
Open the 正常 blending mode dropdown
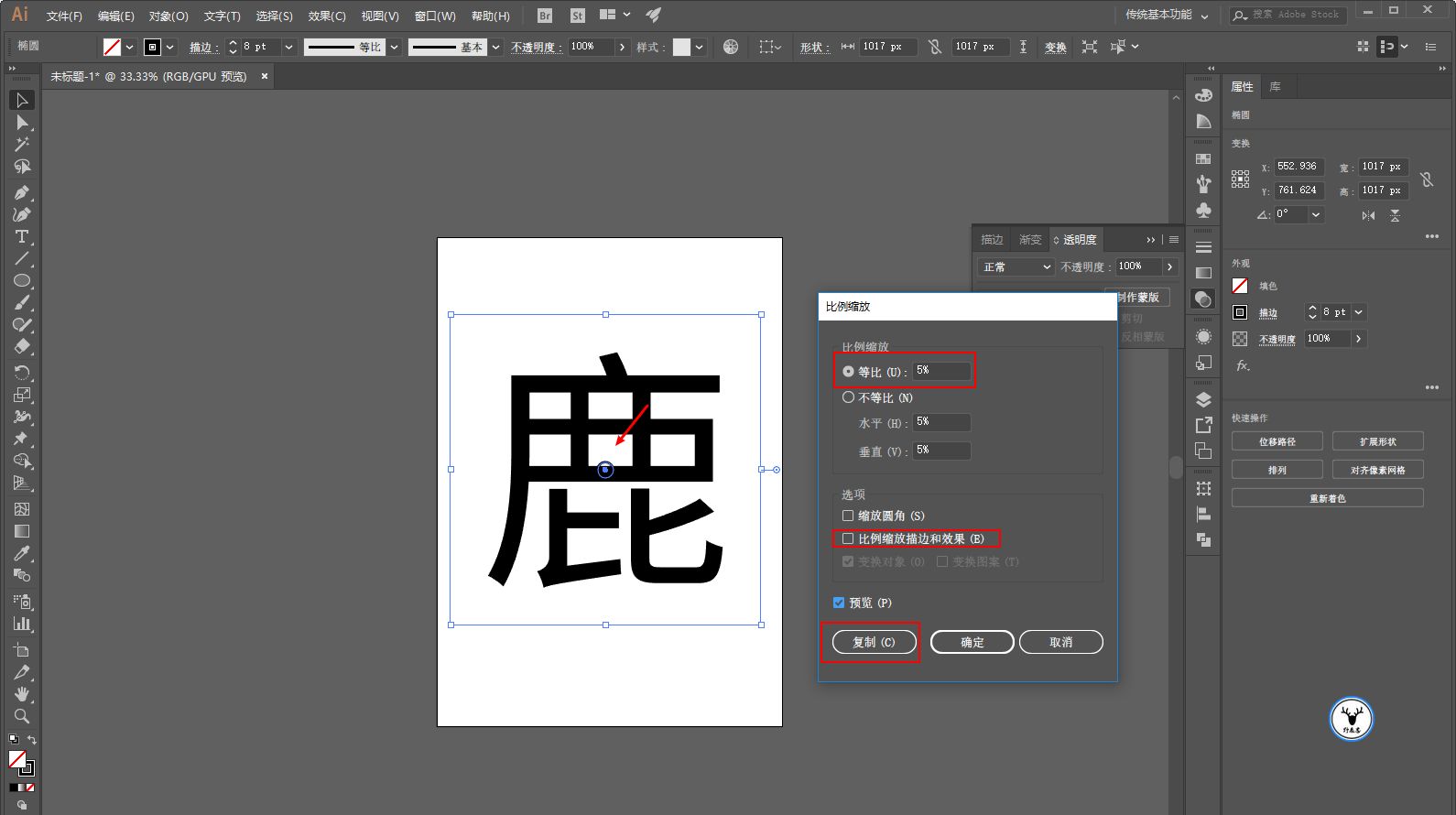click(1017, 266)
